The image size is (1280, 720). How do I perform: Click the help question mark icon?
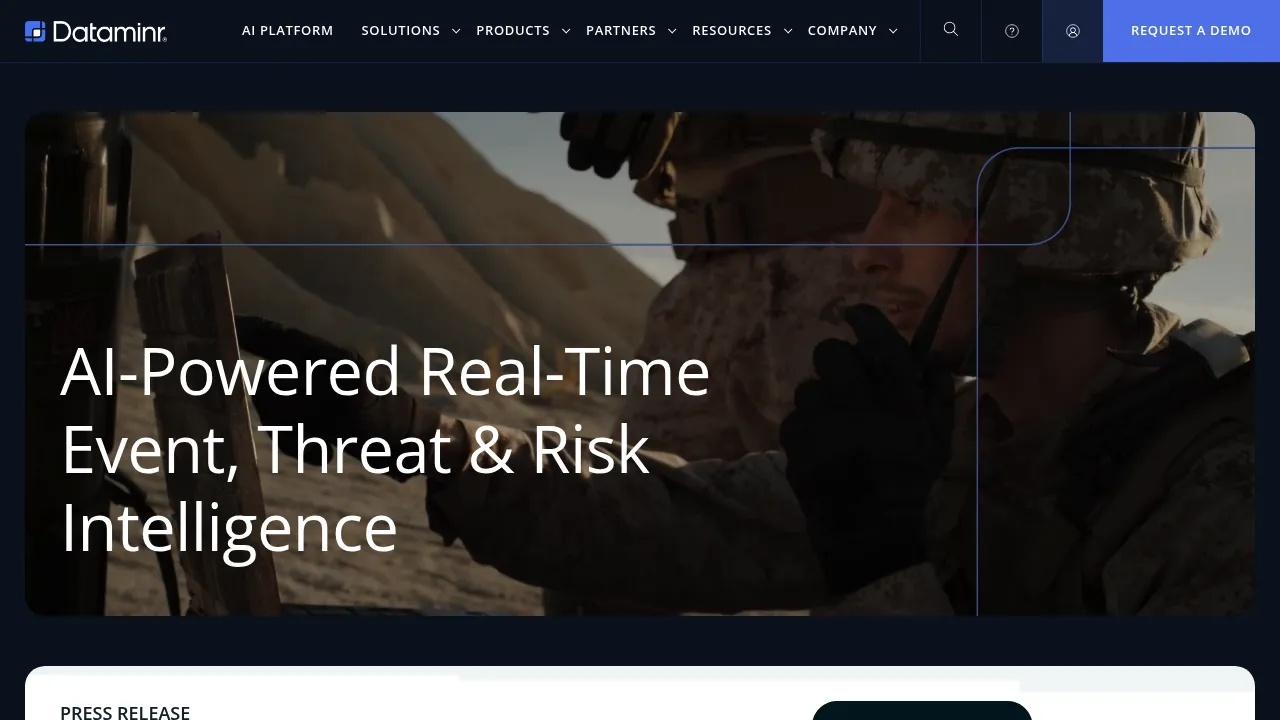click(x=1012, y=31)
